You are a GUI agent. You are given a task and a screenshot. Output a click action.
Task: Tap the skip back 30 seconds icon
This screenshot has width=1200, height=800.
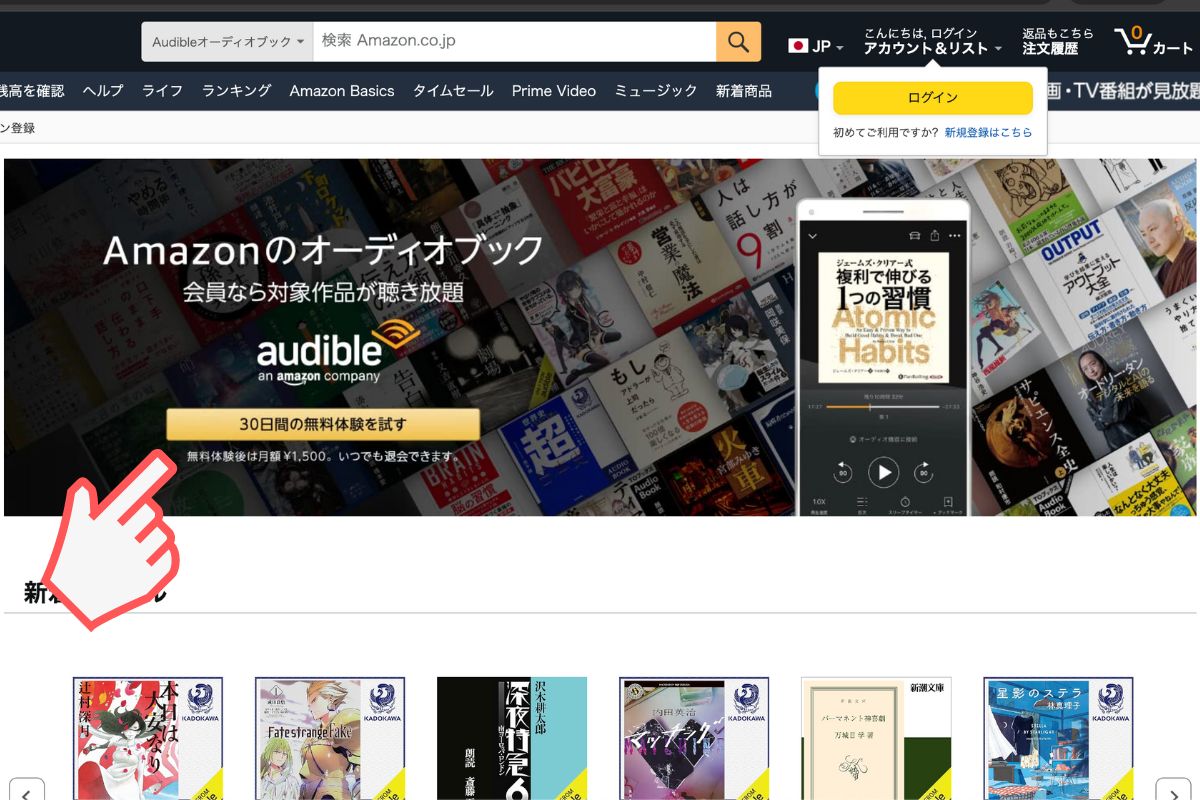click(x=844, y=472)
